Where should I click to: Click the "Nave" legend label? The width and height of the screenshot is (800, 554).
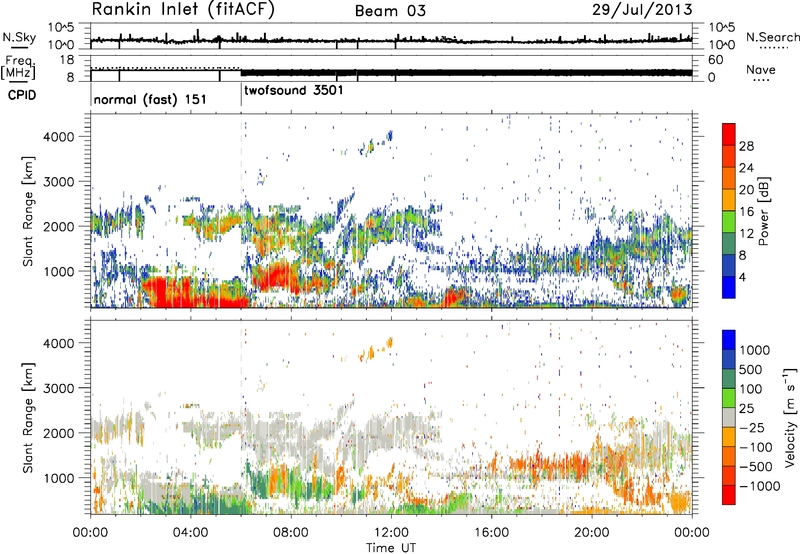pos(761,69)
